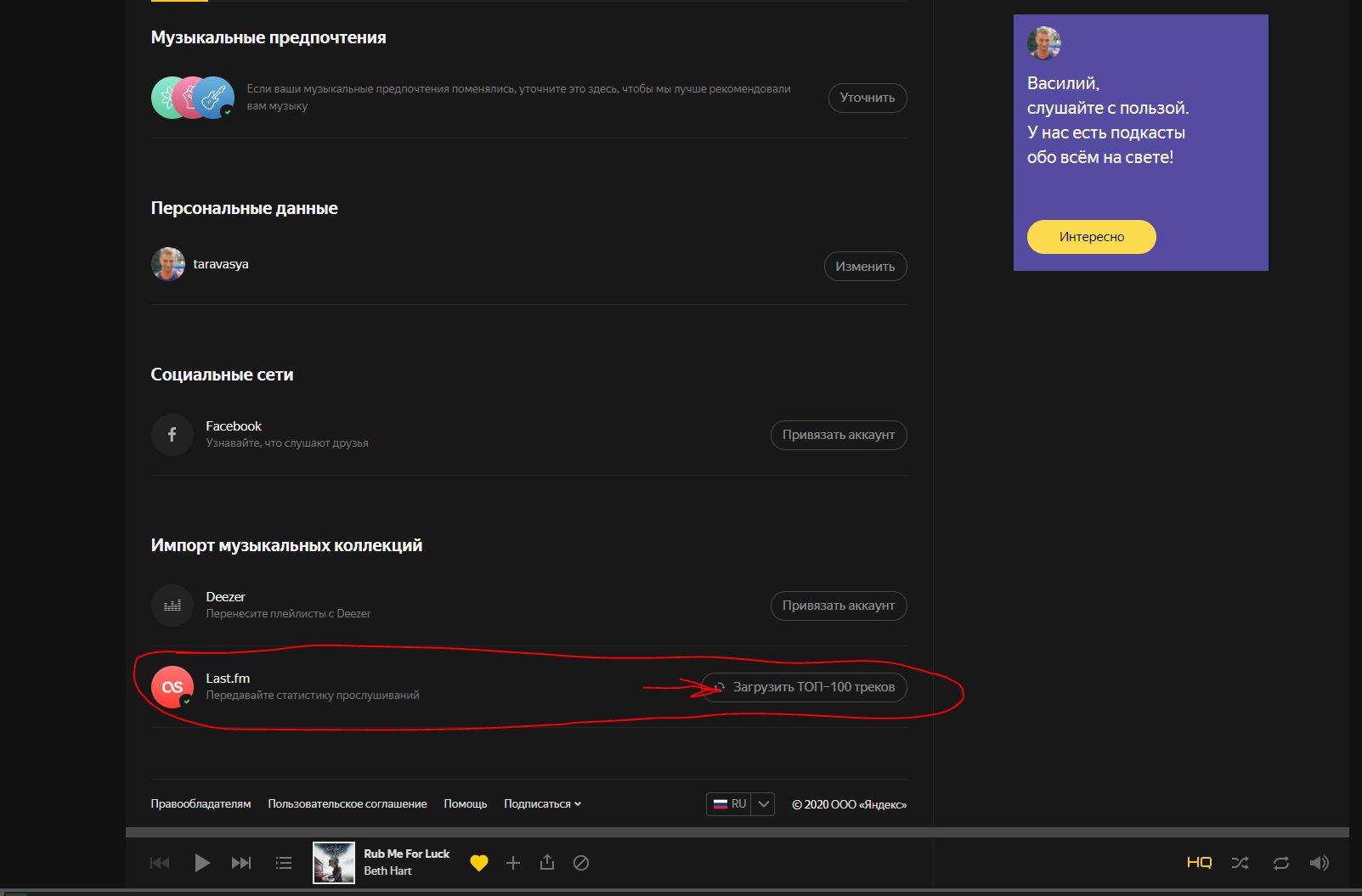
Task: Toggle HQ audio quality
Action: point(1199,863)
